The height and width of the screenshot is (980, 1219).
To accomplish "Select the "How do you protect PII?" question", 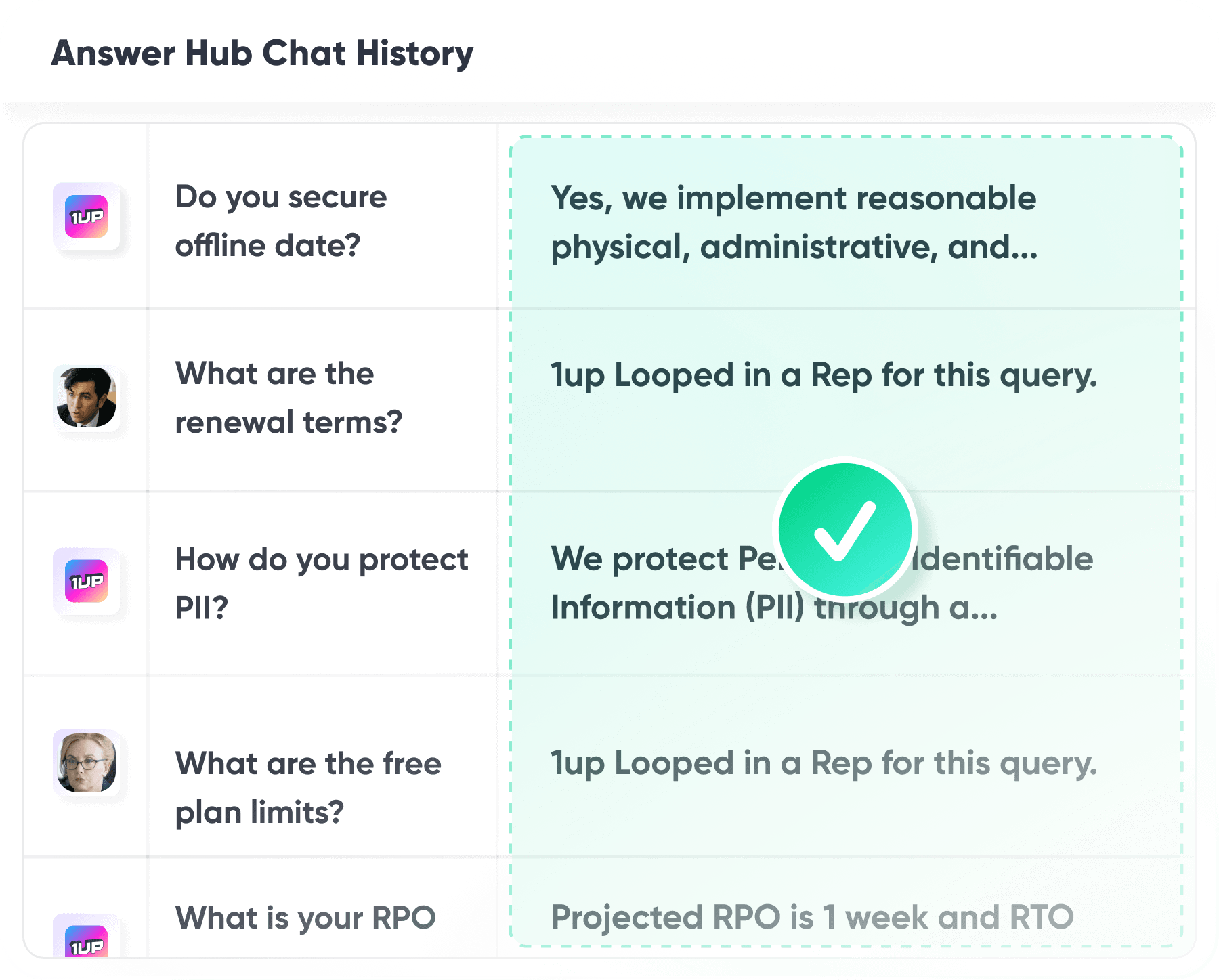I will [x=321, y=582].
